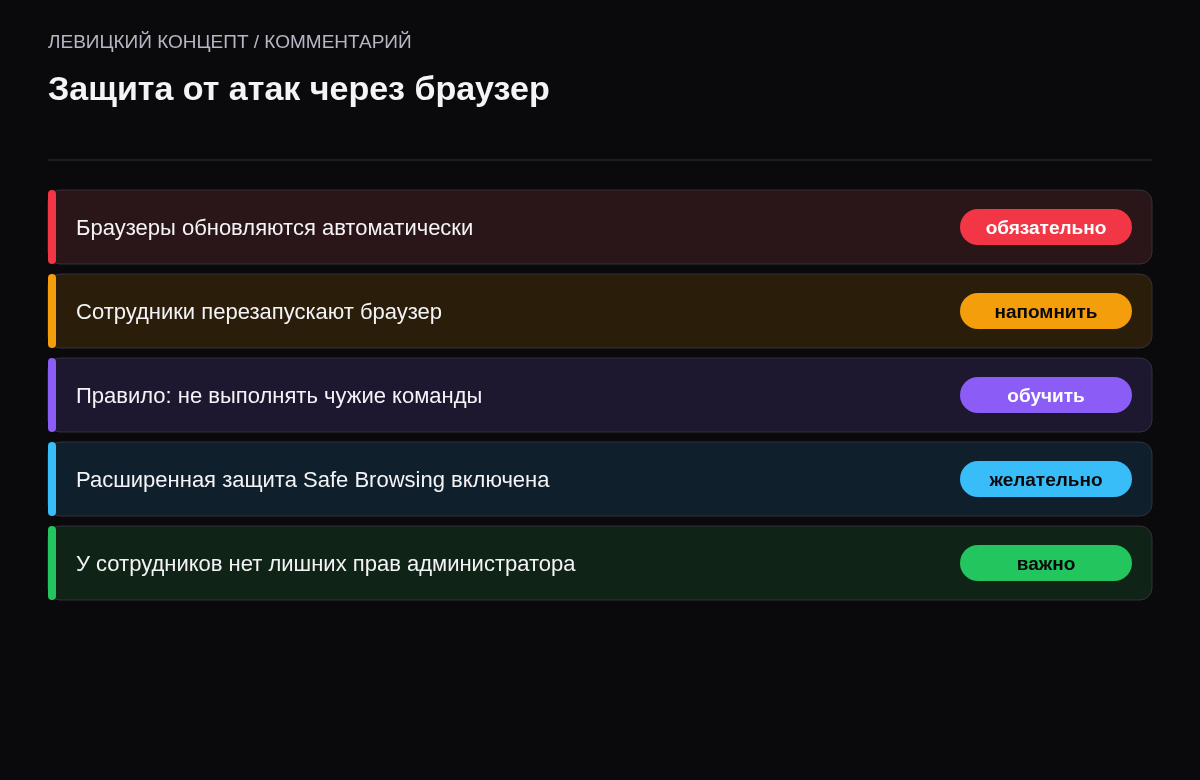Select 'Браузеры обновляются автоматически' text
Viewport: 1200px width, 780px height.
[274, 228]
